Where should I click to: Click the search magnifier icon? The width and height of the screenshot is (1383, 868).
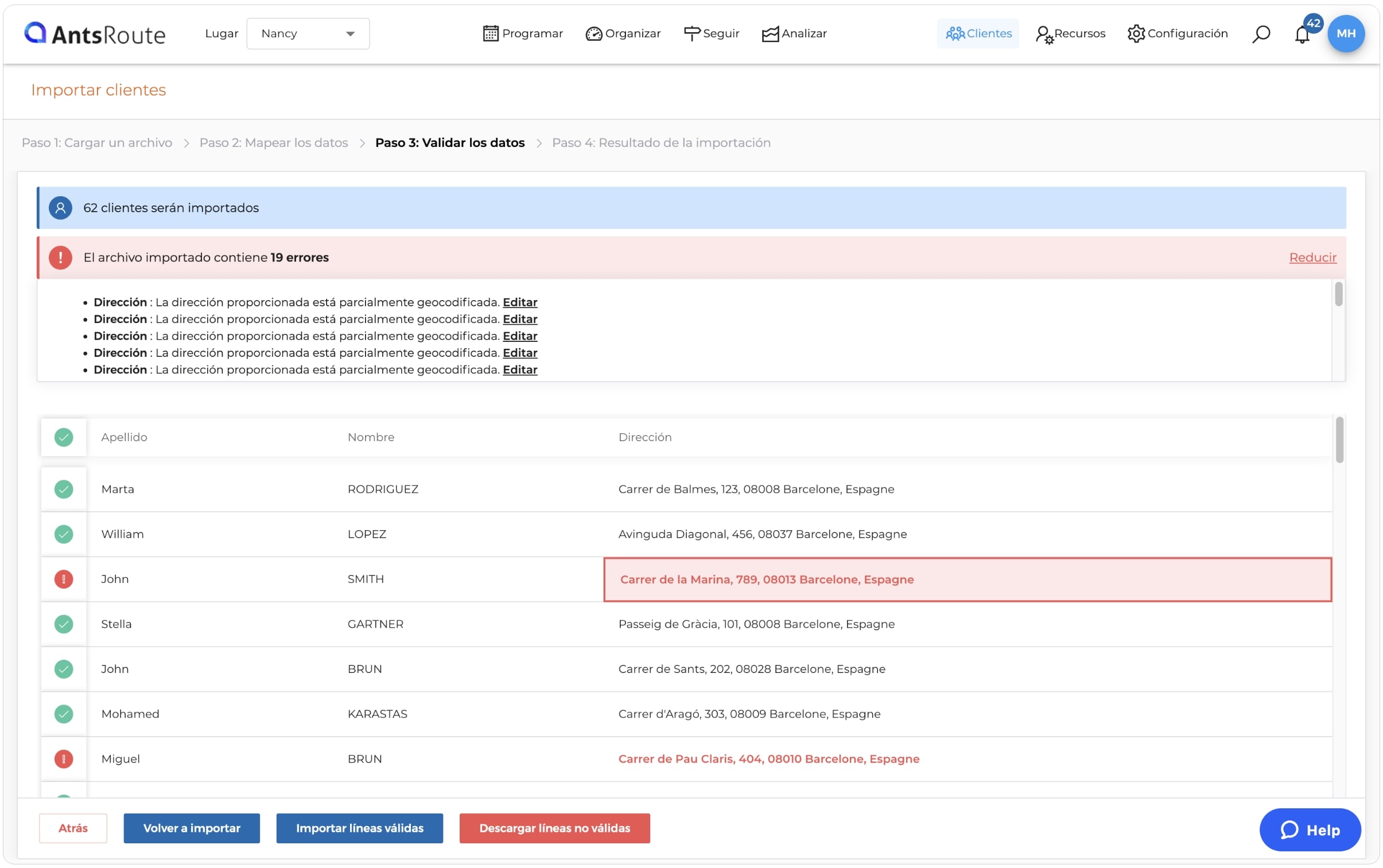1261,34
